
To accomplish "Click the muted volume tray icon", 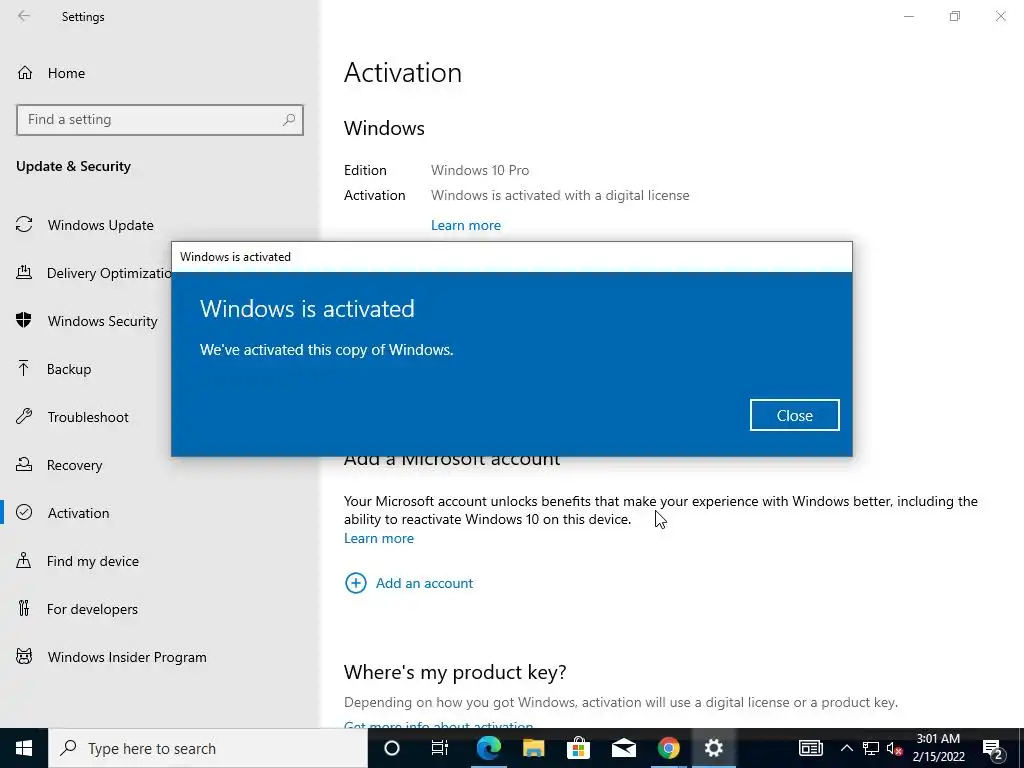I will point(894,748).
